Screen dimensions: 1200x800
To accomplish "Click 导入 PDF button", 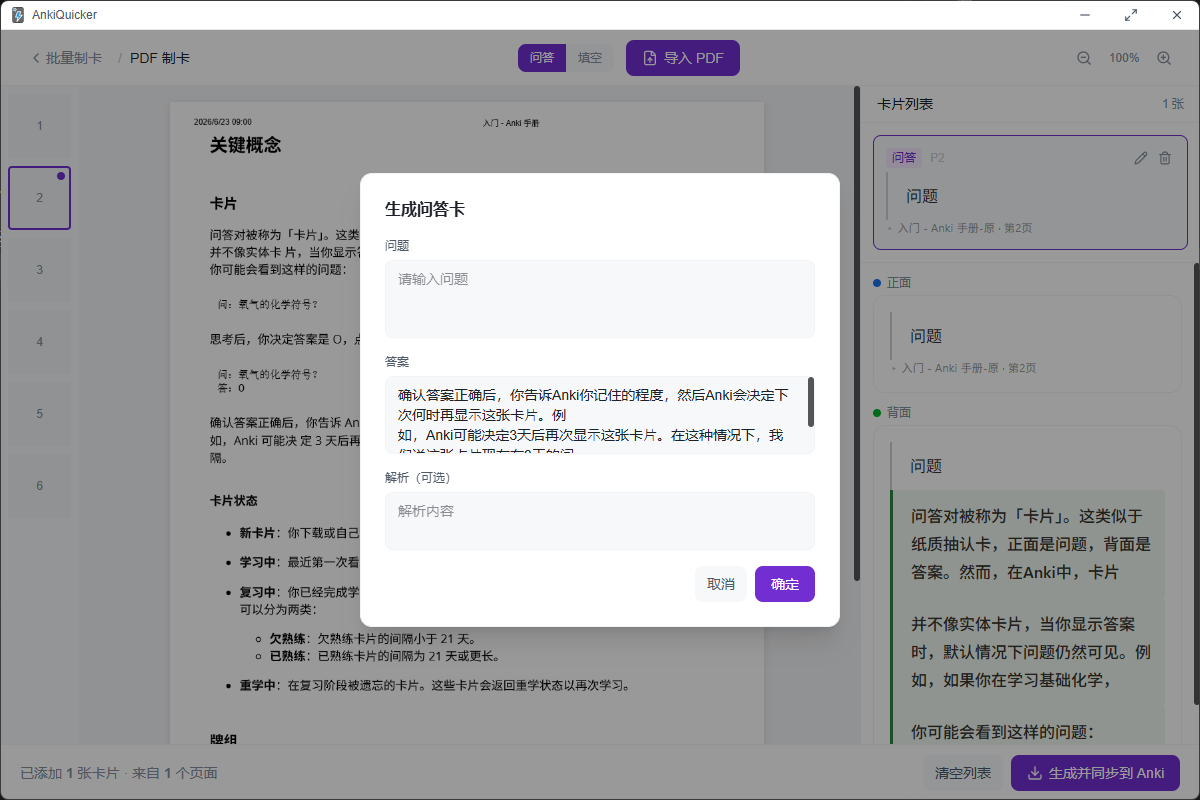I will tap(683, 58).
